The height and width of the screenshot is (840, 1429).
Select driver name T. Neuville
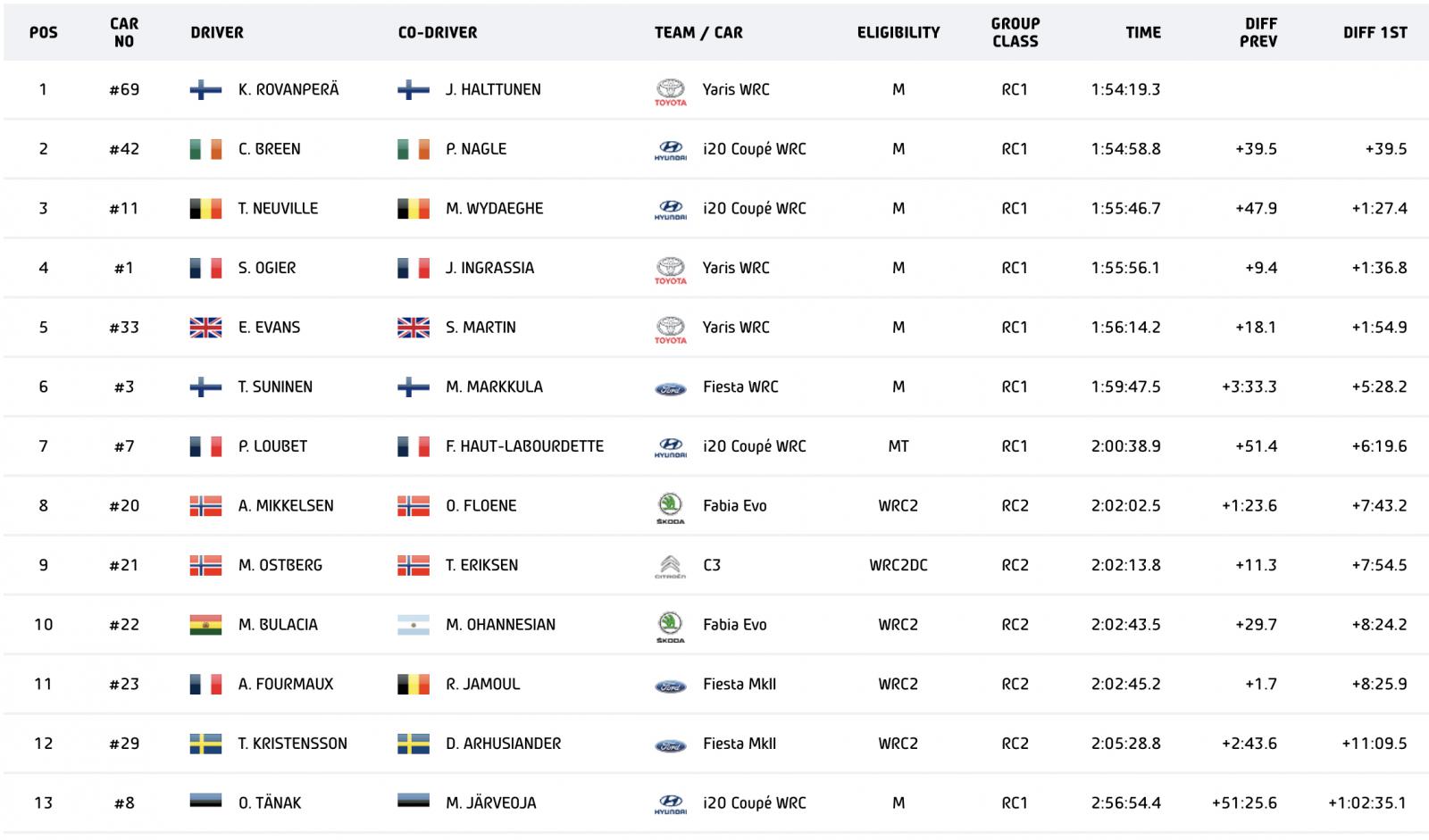pos(278,208)
